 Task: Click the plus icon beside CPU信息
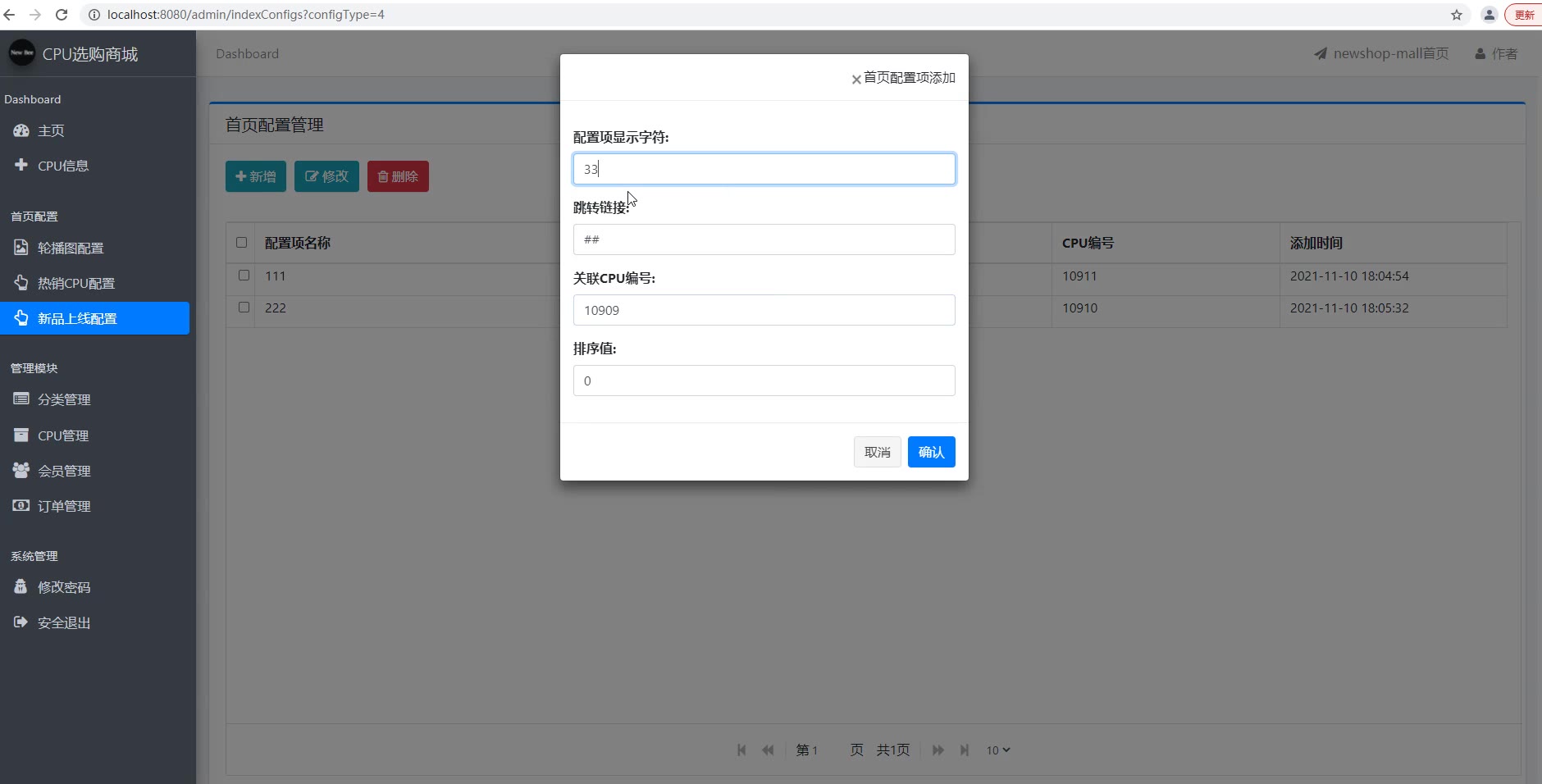(x=21, y=165)
